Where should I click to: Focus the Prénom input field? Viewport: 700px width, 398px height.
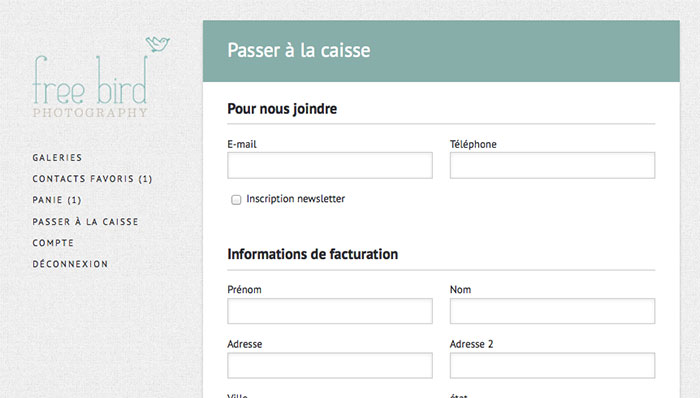click(330, 311)
